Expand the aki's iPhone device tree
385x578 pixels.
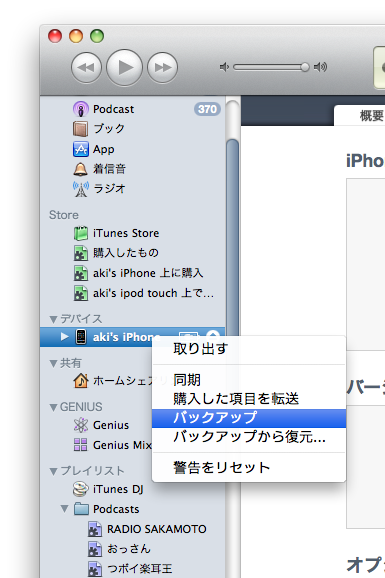tap(65, 336)
